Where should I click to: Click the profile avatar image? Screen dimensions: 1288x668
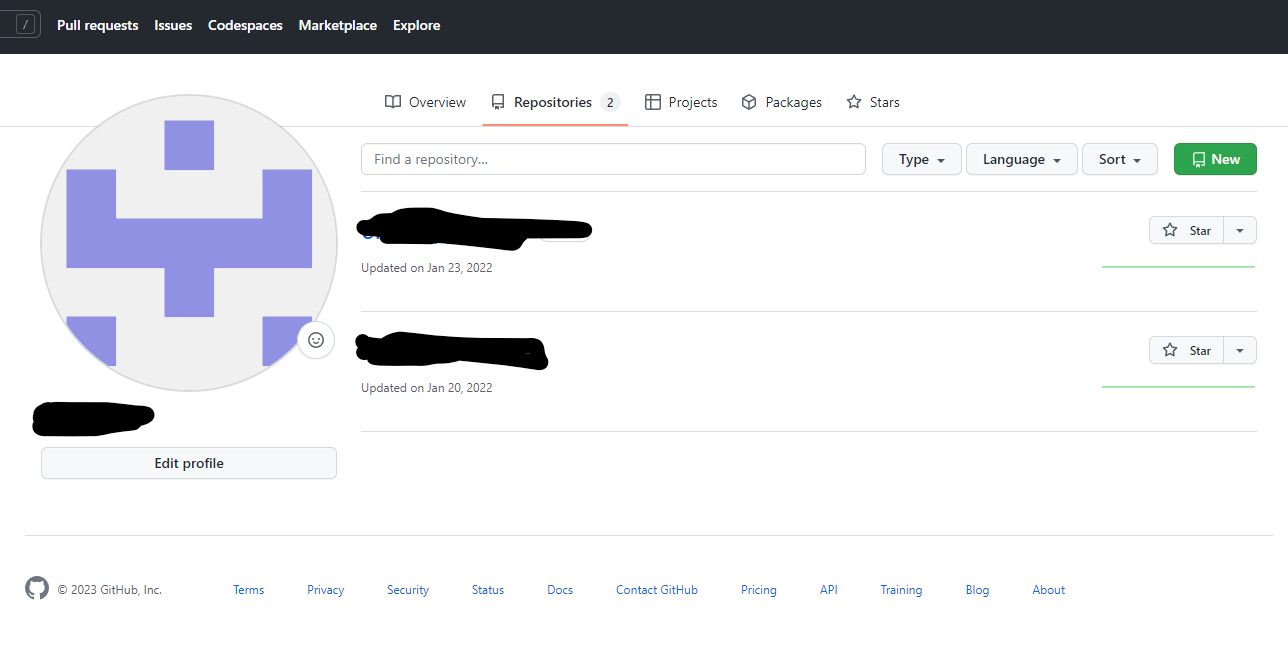pos(189,243)
